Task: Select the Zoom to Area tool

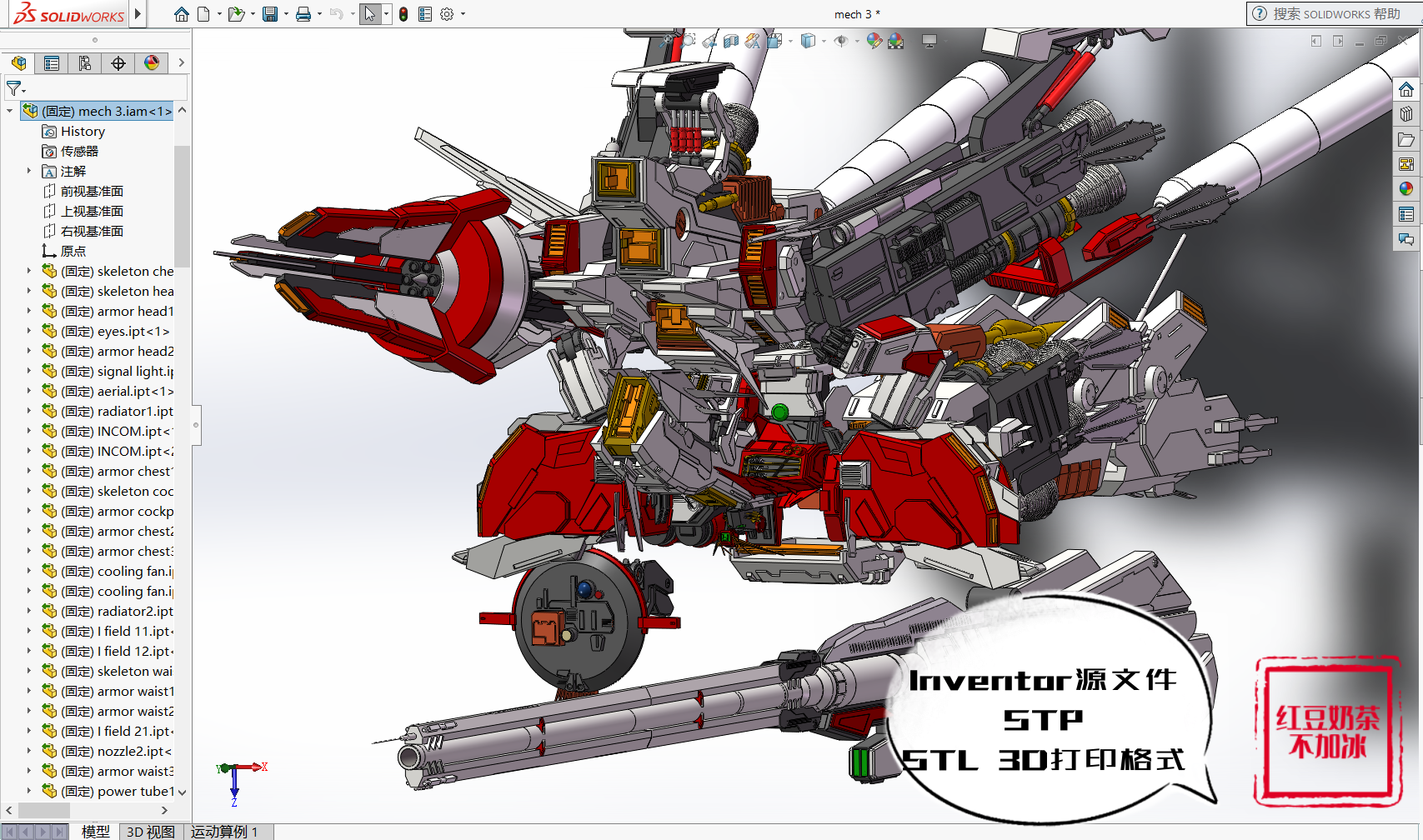Action: coord(689,40)
